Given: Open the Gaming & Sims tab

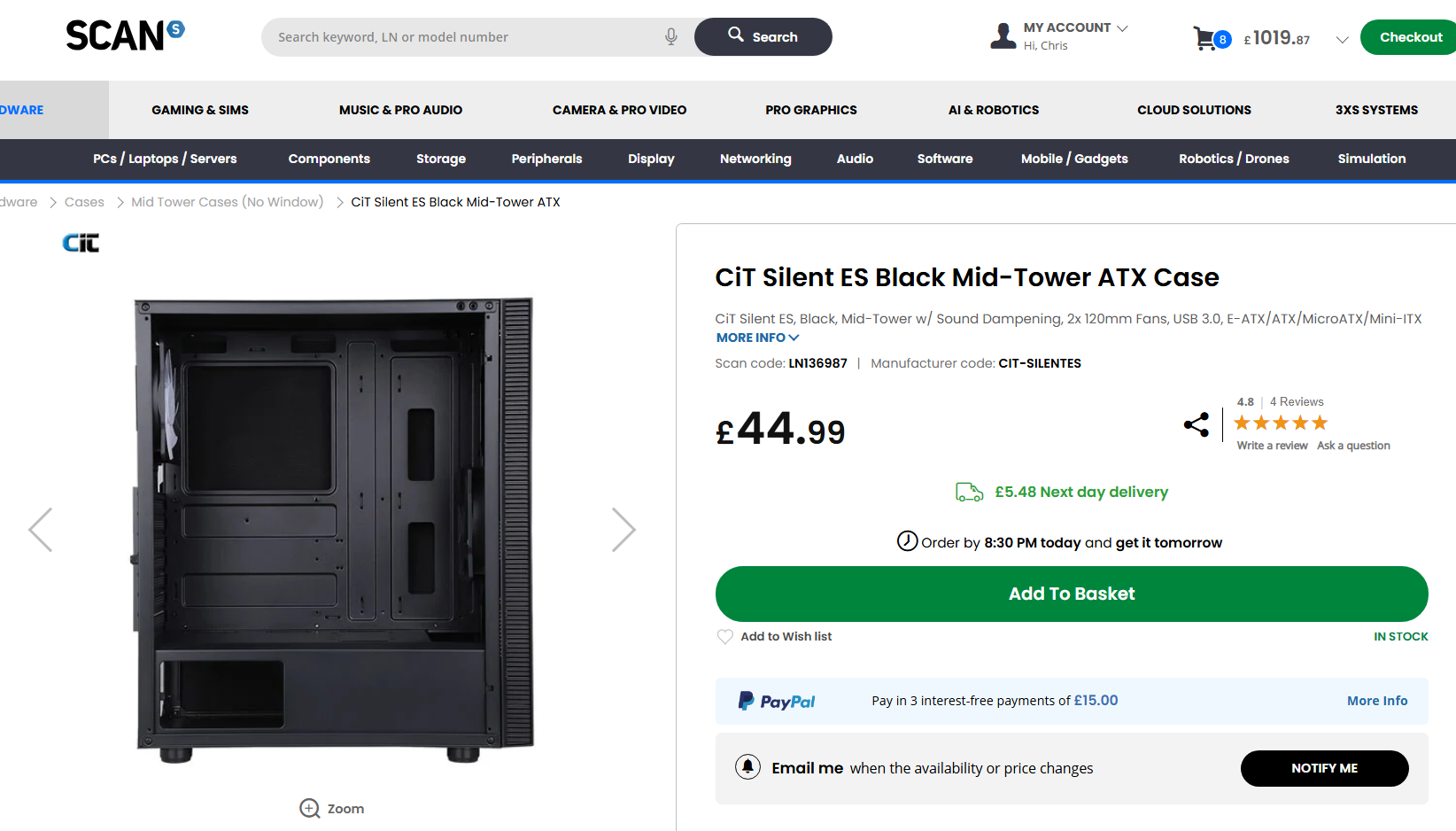Looking at the screenshot, I should point(200,110).
